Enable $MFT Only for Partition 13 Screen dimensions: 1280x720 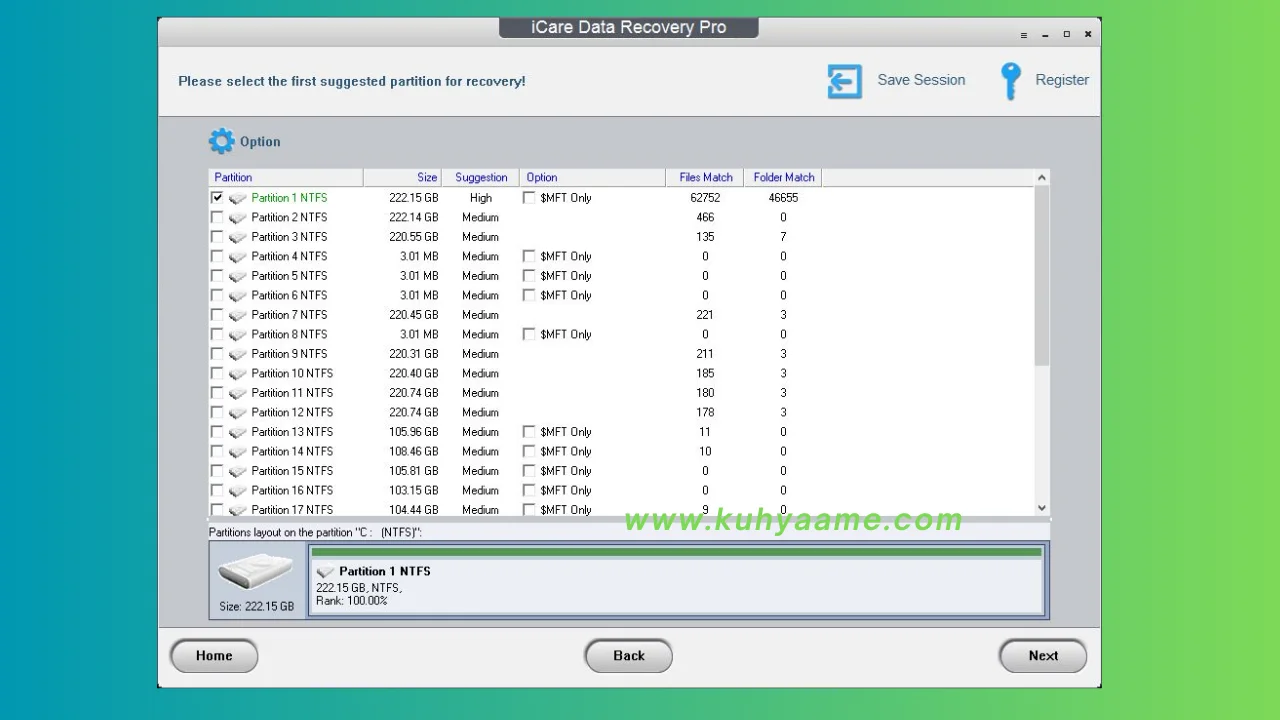pos(529,432)
